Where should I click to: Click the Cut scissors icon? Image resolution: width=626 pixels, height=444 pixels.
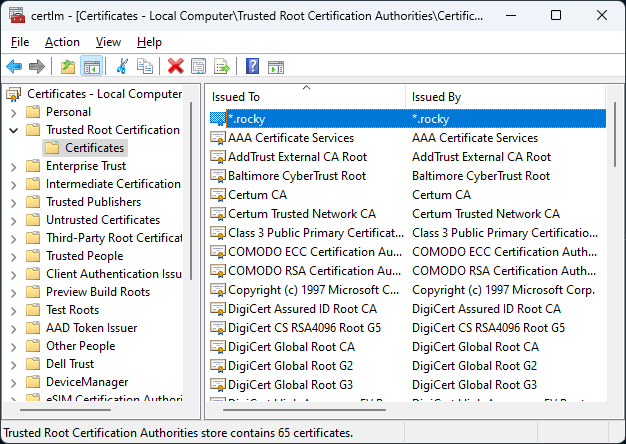[122, 66]
